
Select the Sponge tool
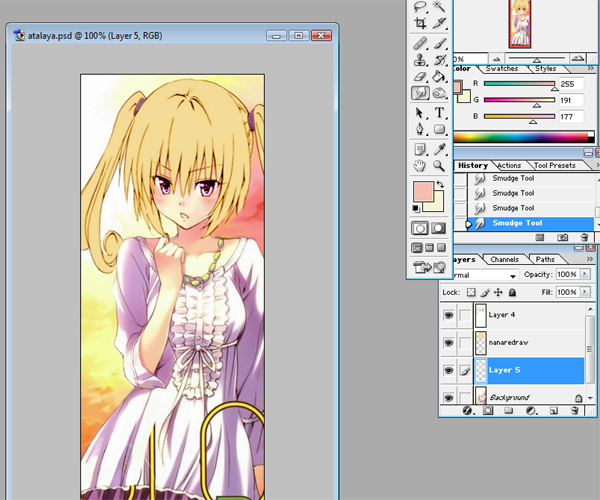point(439,93)
